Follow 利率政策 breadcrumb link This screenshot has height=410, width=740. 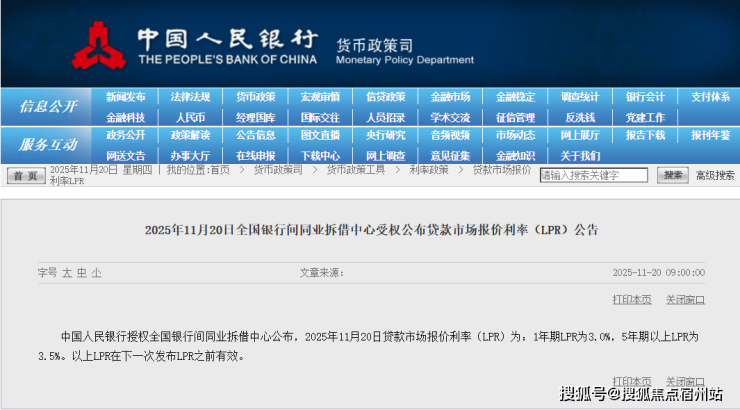pos(429,170)
